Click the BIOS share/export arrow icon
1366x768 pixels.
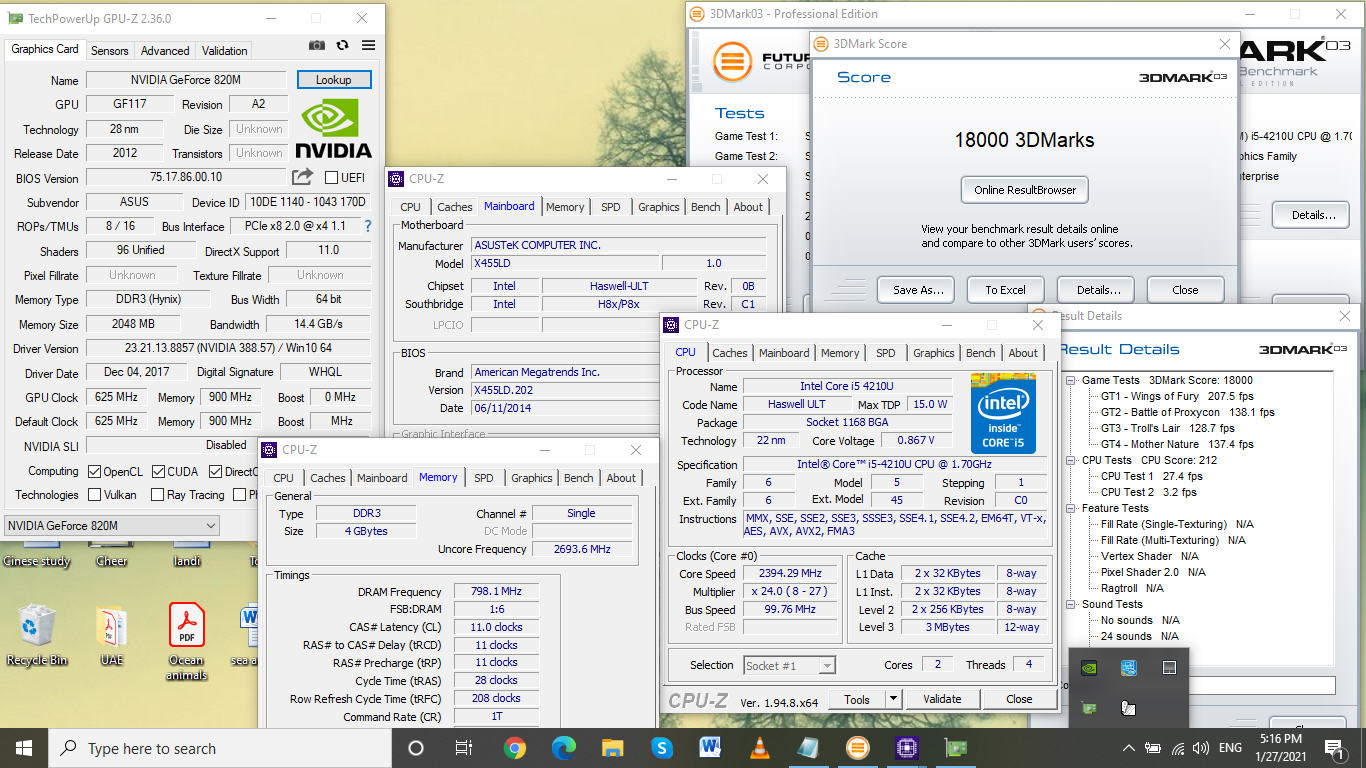click(302, 177)
